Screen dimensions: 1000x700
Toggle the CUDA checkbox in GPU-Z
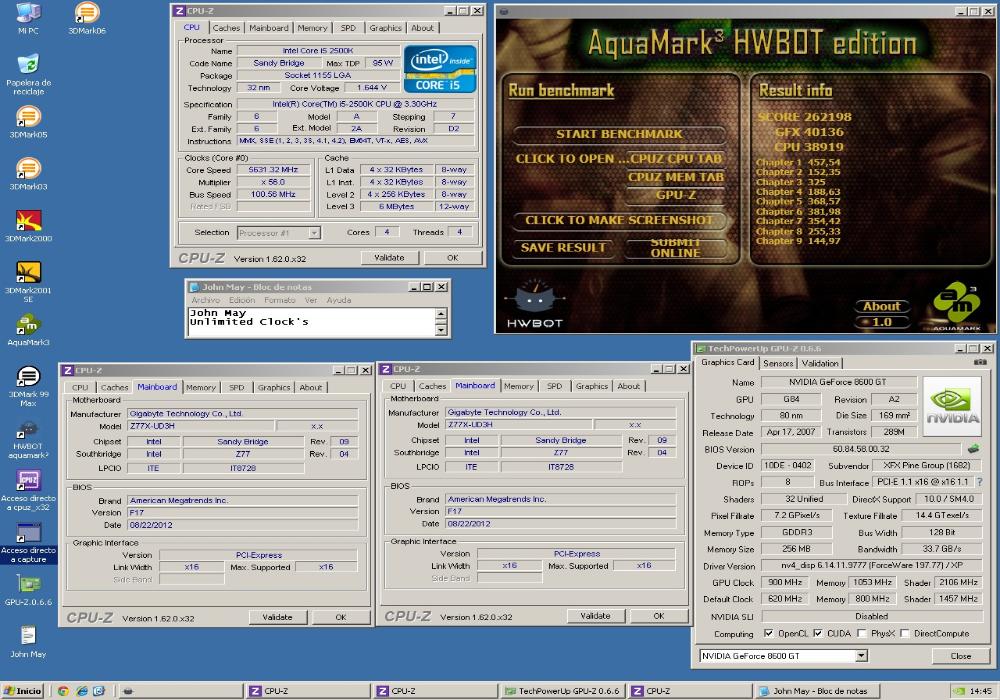pos(818,633)
